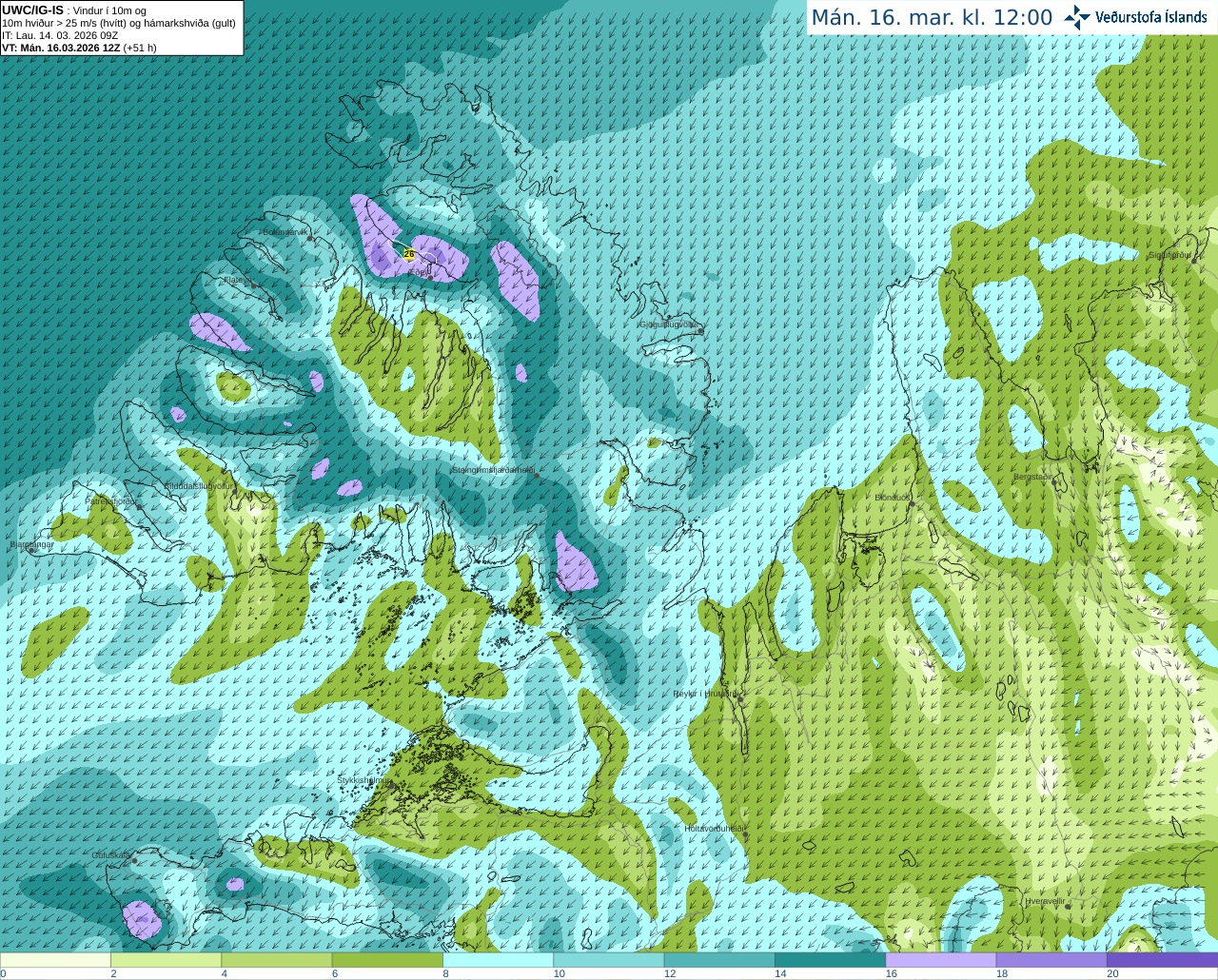Click the 10m hviður > 25 m/s description line

click(x=119, y=23)
